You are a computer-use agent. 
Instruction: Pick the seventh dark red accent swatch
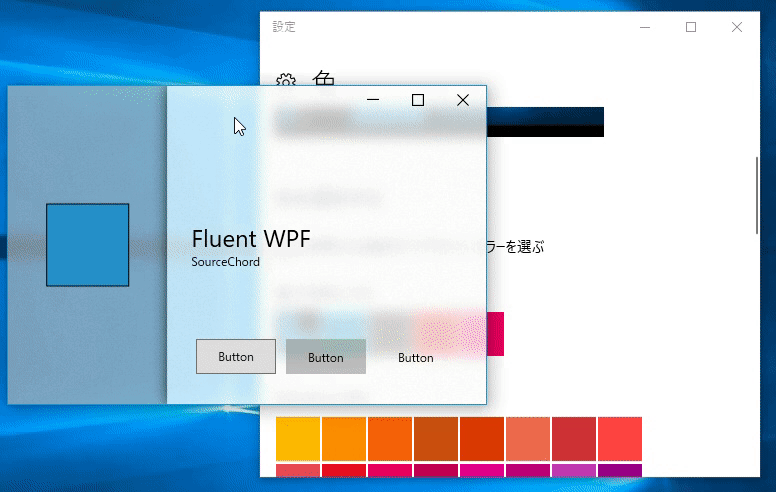click(574, 439)
